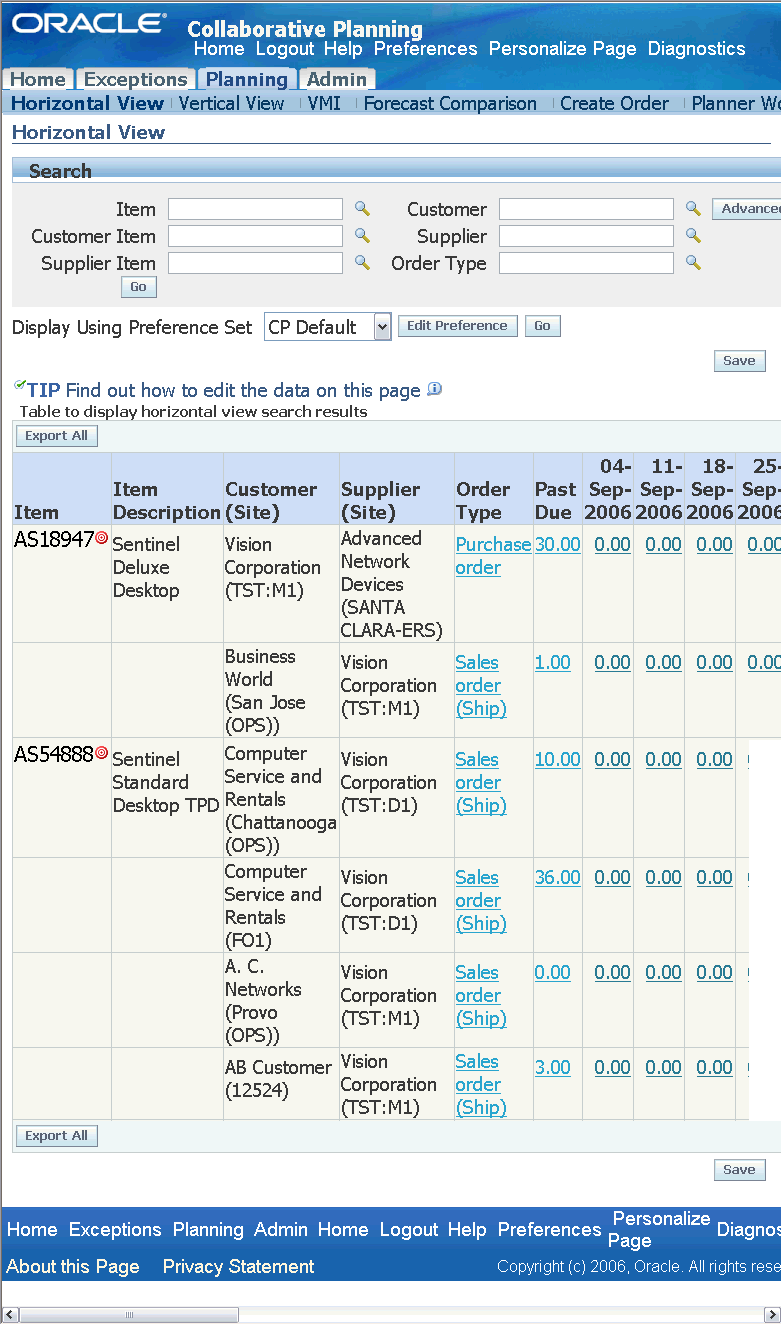Viewport: 781px width, 1326px height.
Task: Switch to the Planning tab
Action: click(x=246, y=79)
